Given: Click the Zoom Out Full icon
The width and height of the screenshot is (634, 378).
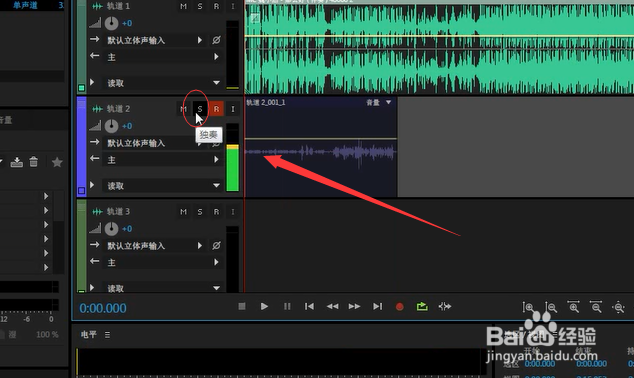Looking at the screenshot, I should click(x=619, y=307).
